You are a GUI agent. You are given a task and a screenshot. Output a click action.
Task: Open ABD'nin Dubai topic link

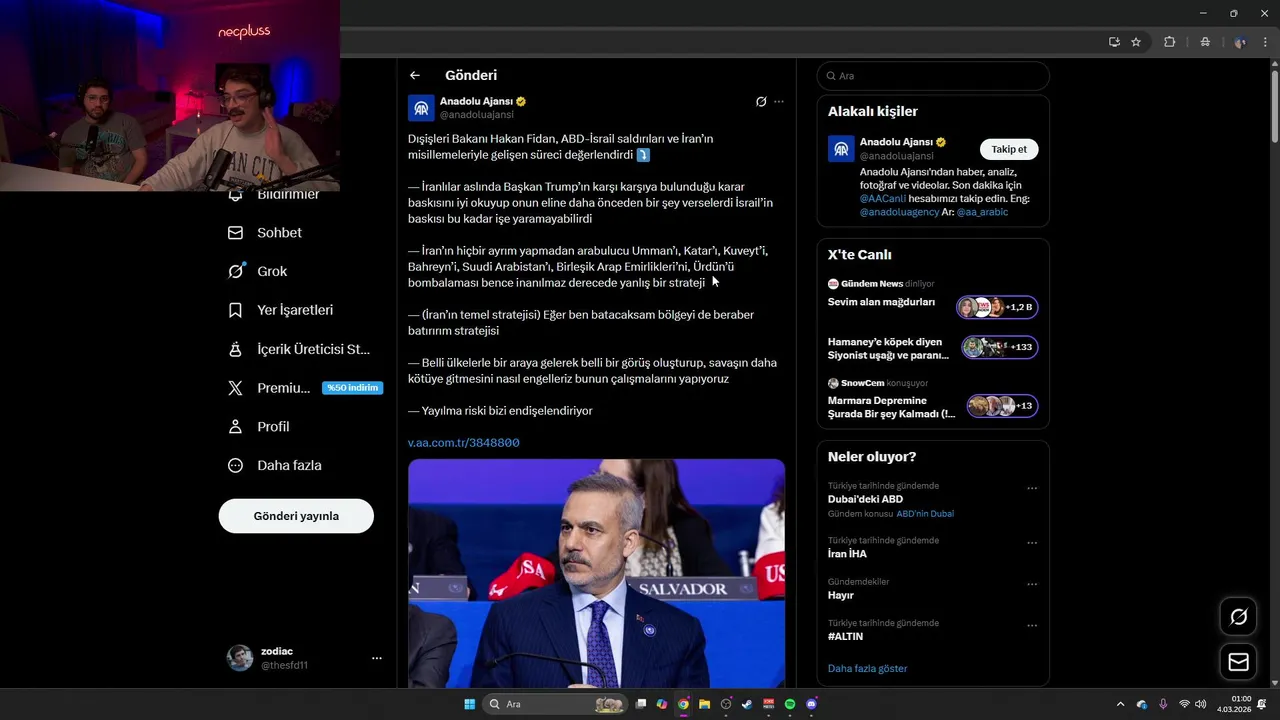pyautogui.click(x=925, y=514)
